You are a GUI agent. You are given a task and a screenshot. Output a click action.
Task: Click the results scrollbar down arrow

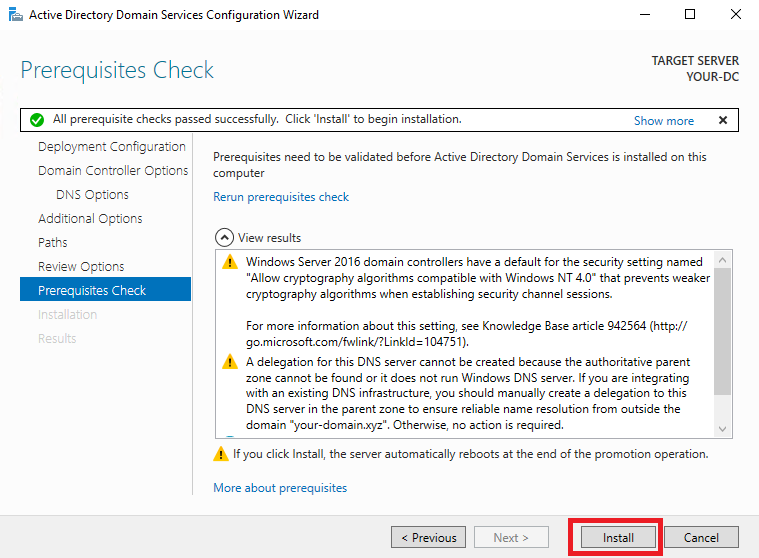point(723,429)
